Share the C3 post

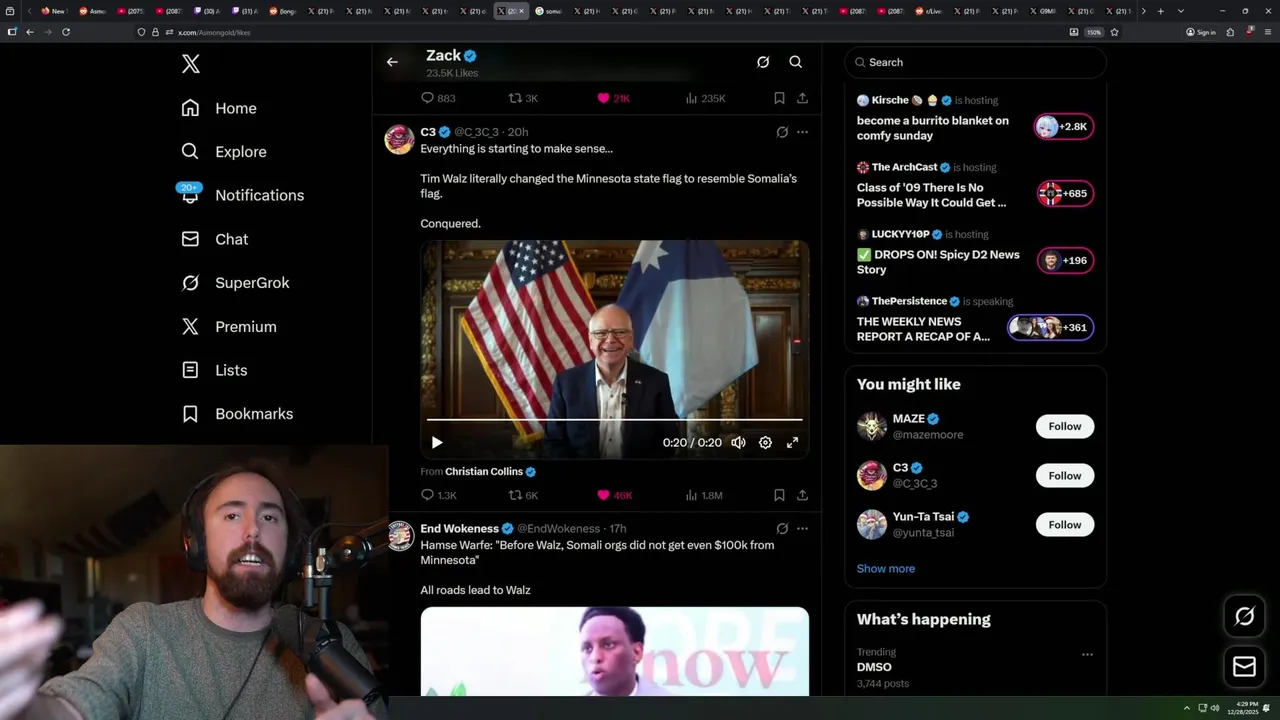[802, 495]
